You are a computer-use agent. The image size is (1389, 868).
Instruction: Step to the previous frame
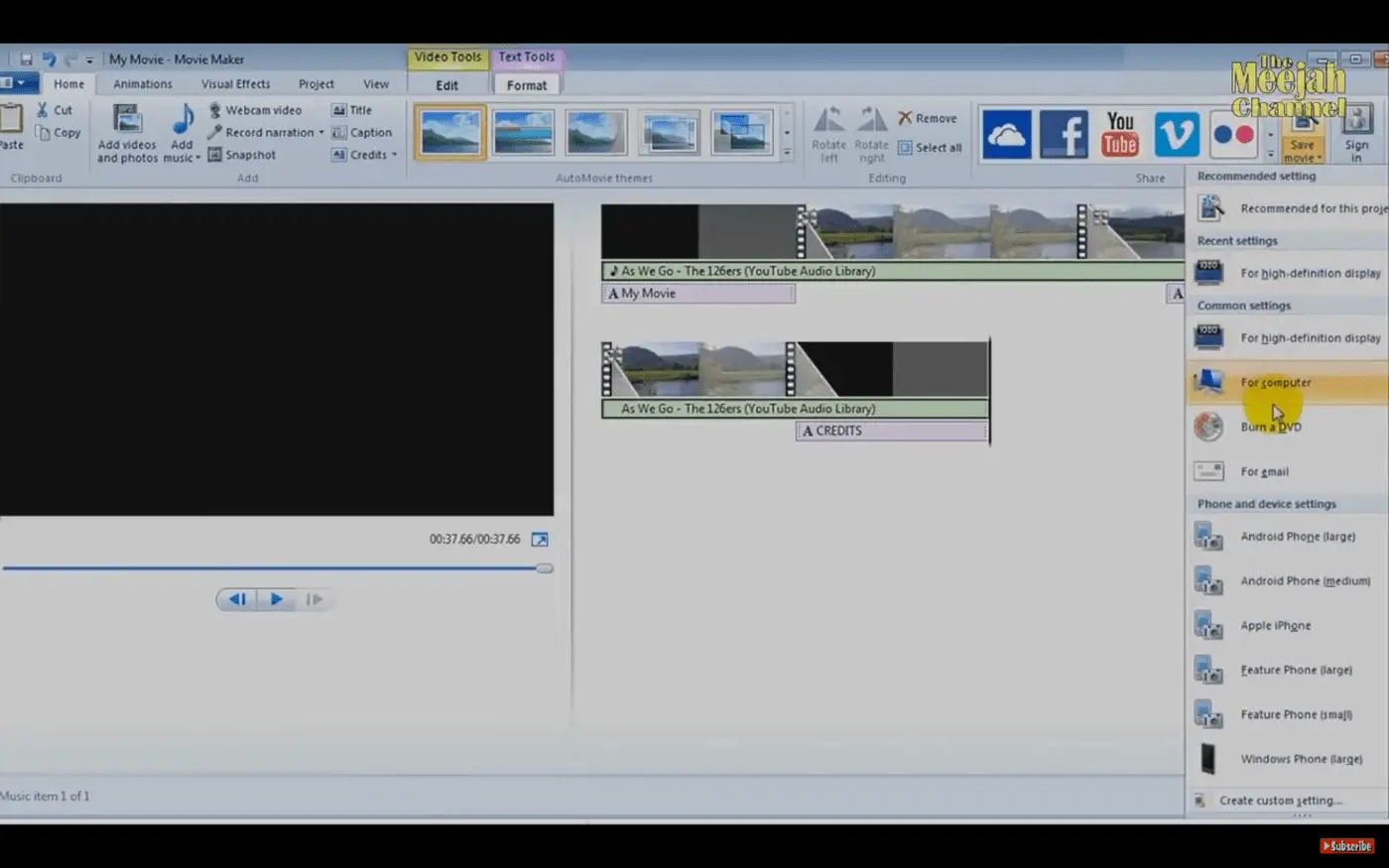pos(237,599)
